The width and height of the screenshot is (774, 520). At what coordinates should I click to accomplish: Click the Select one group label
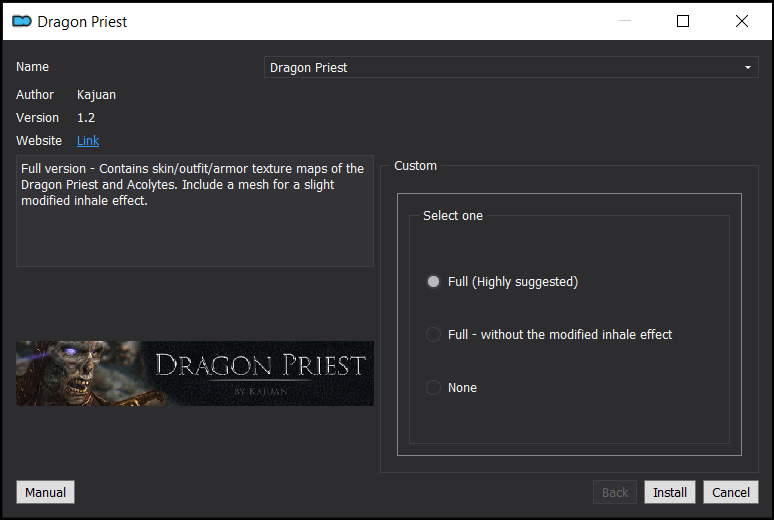click(x=453, y=216)
